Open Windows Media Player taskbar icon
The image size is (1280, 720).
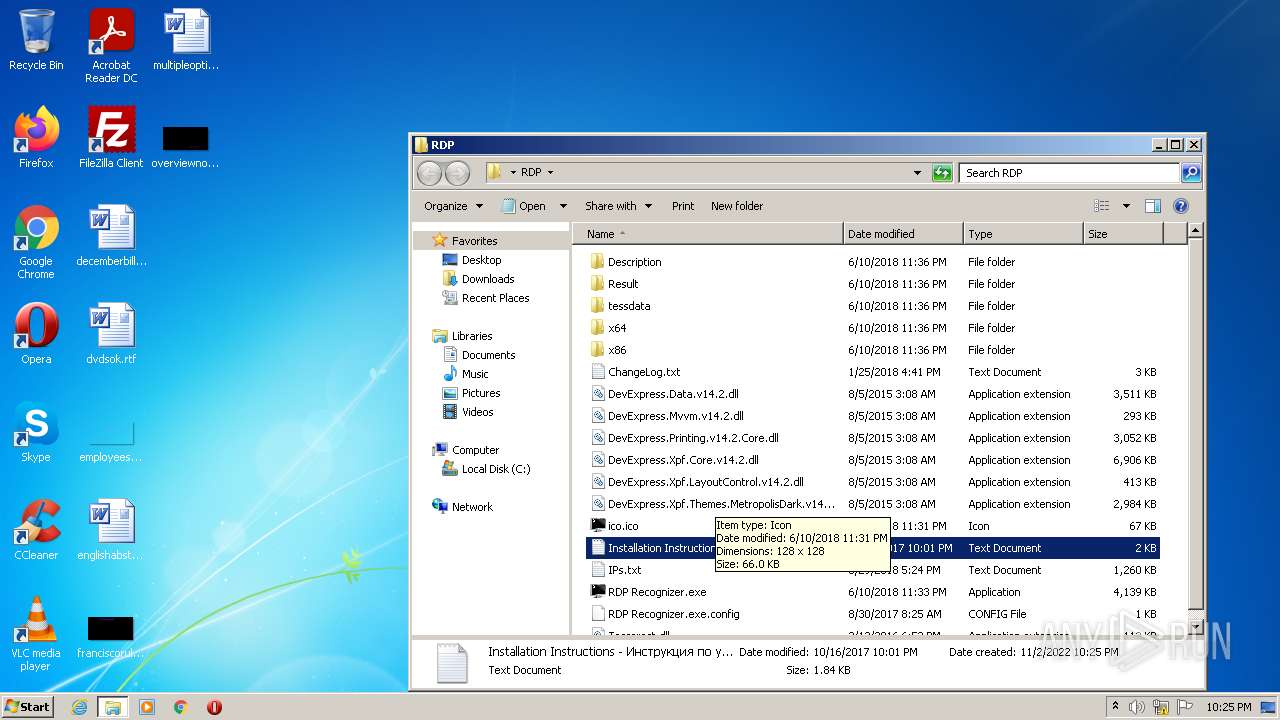[147, 707]
